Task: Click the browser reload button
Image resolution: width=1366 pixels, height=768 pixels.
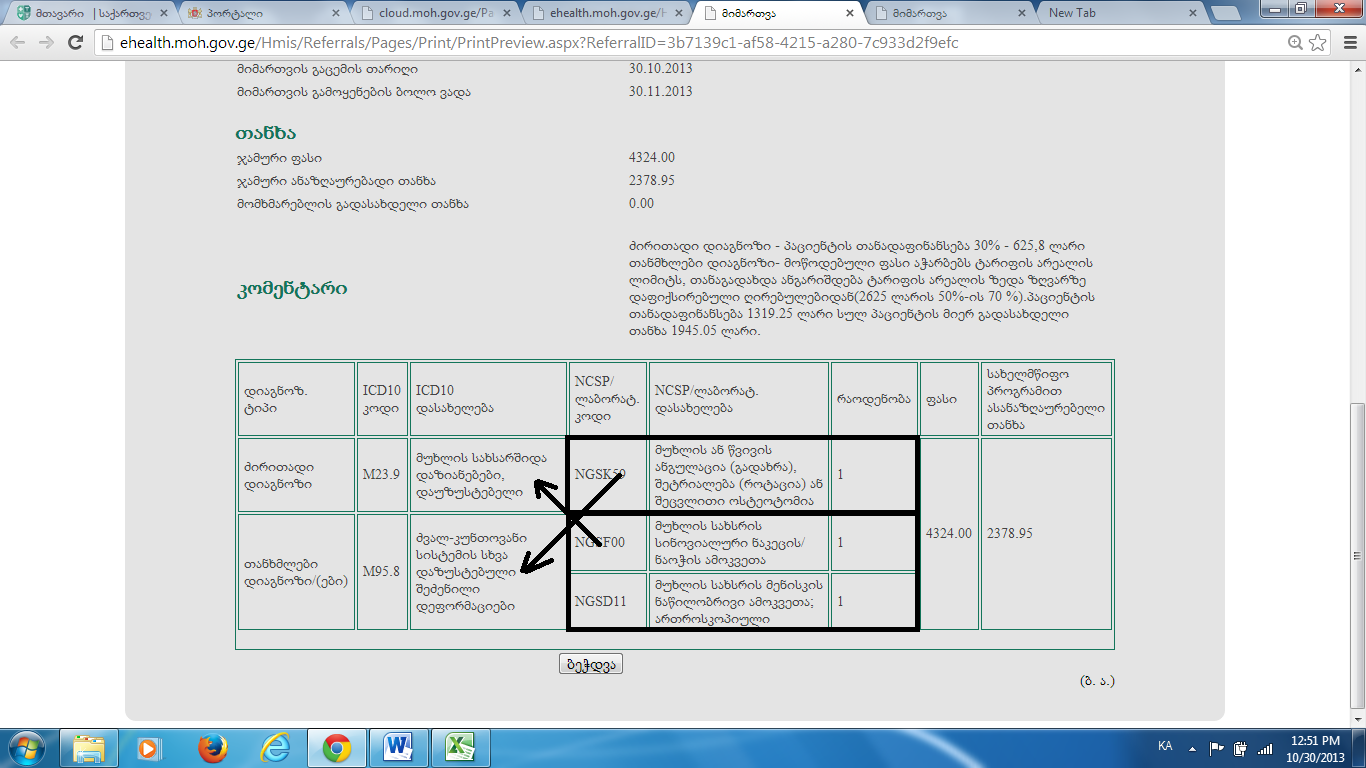Action: (75, 43)
